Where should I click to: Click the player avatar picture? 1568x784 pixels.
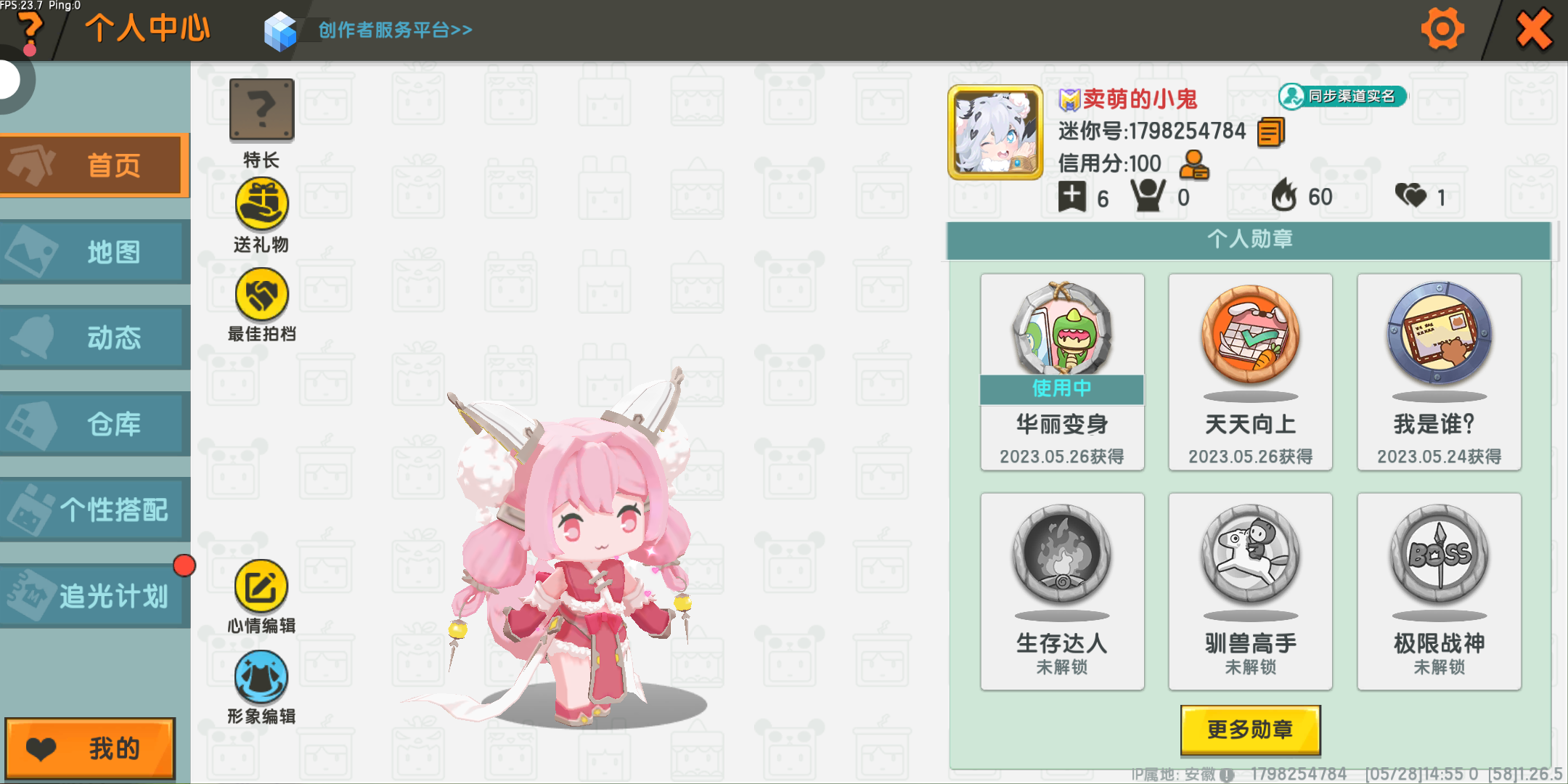[995, 132]
